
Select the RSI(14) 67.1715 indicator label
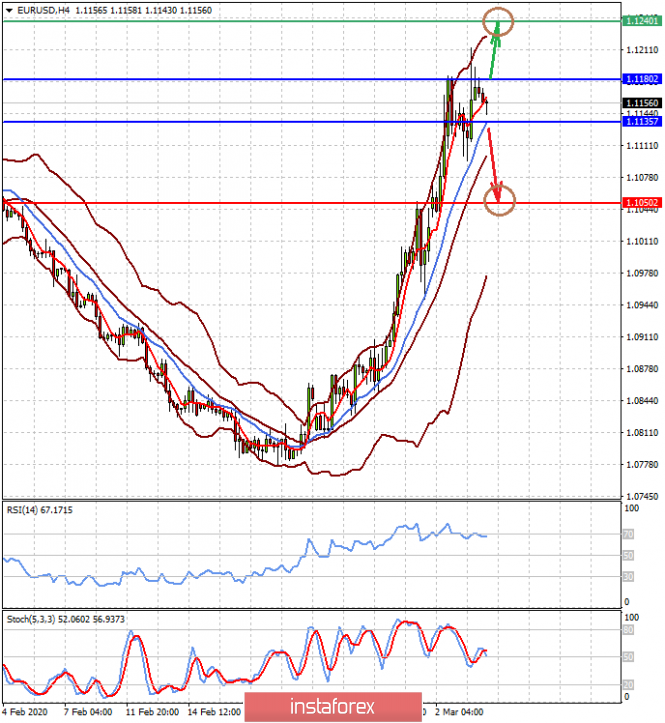(x=40, y=510)
